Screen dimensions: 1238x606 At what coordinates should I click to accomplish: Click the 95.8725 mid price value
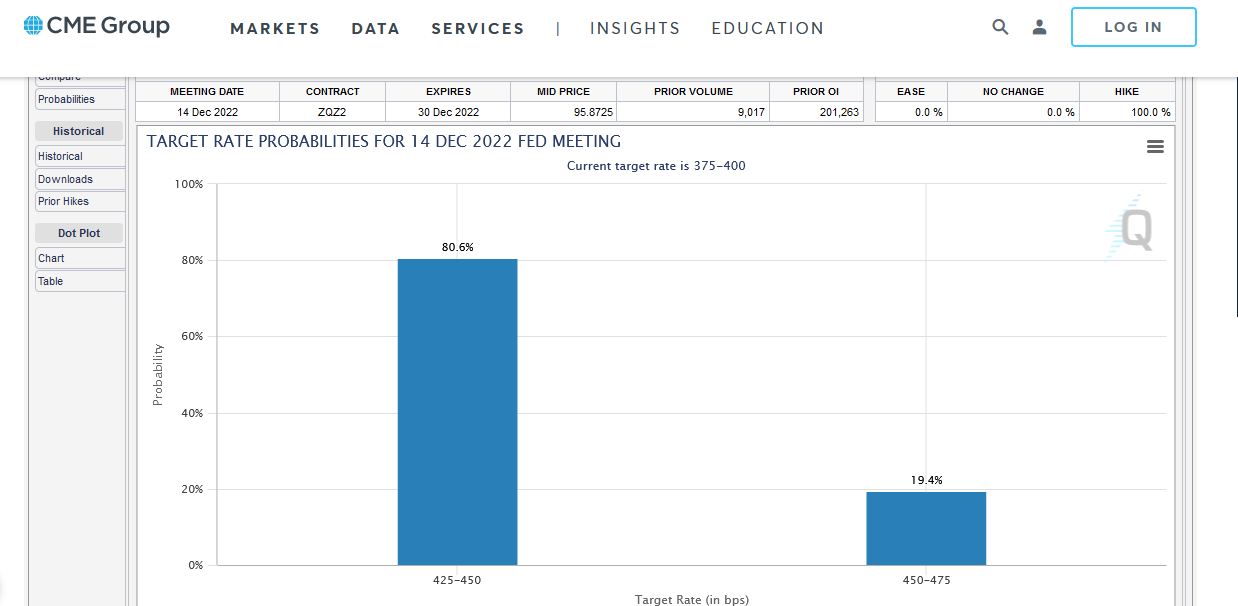pyautogui.click(x=593, y=112)
